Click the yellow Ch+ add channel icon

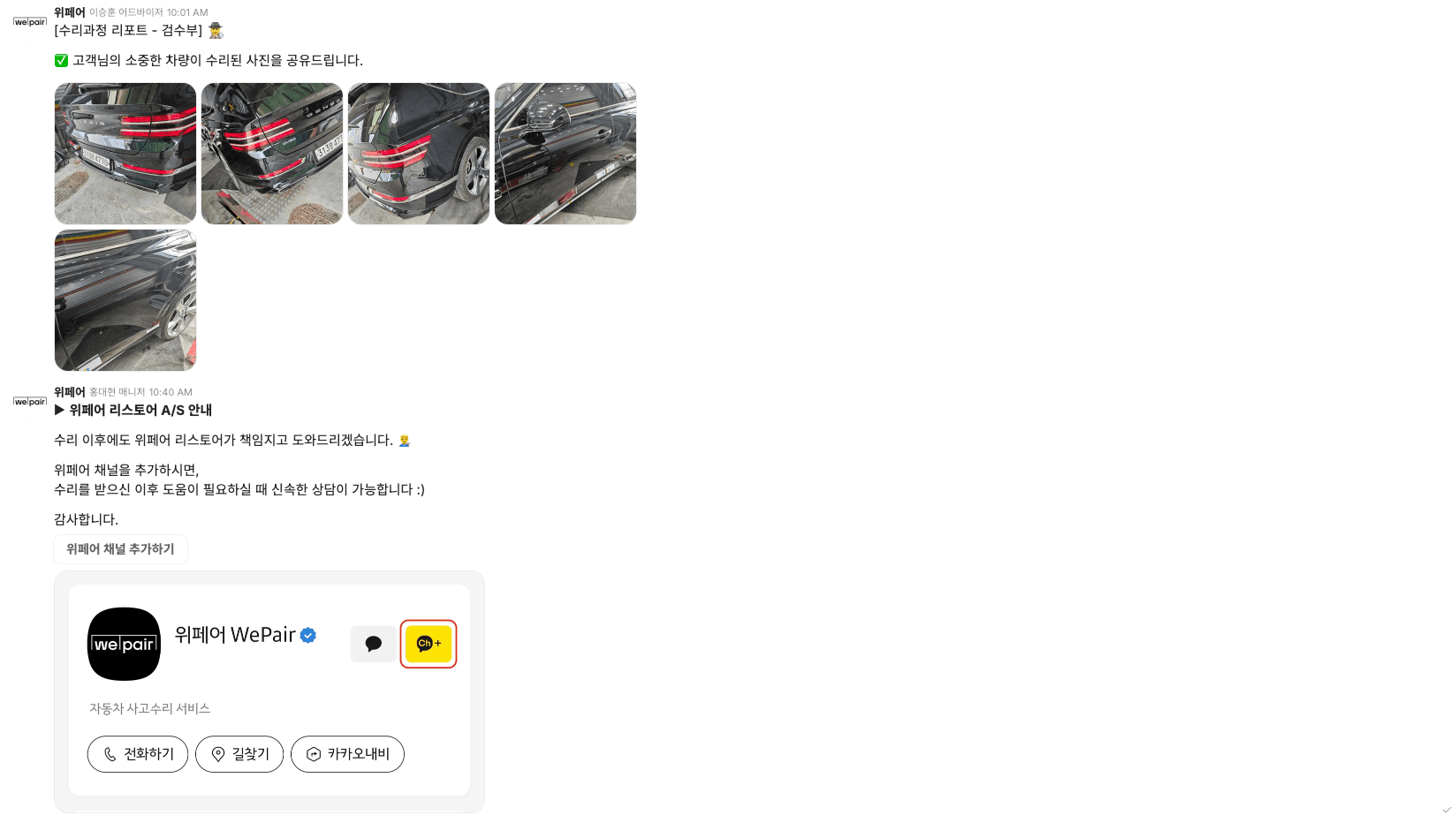428,644
